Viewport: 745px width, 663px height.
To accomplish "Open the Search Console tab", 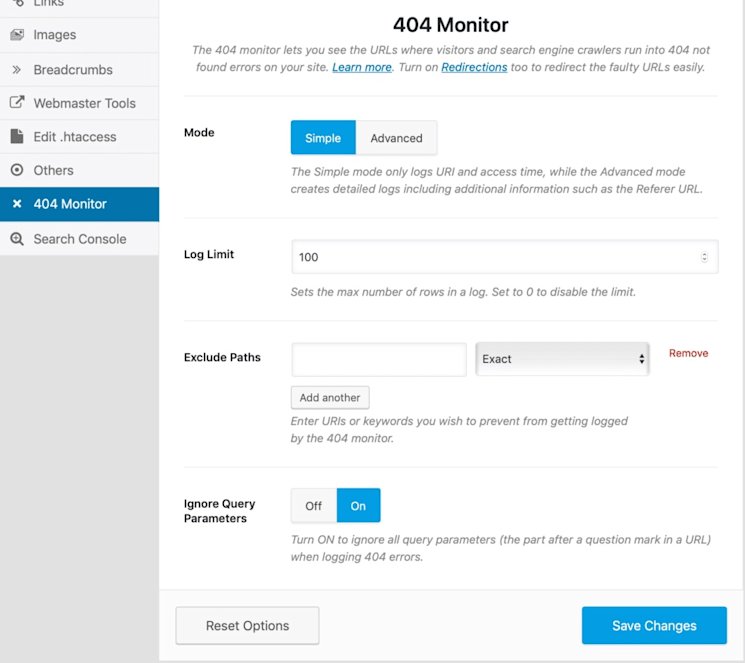I will tap(79, 239).
